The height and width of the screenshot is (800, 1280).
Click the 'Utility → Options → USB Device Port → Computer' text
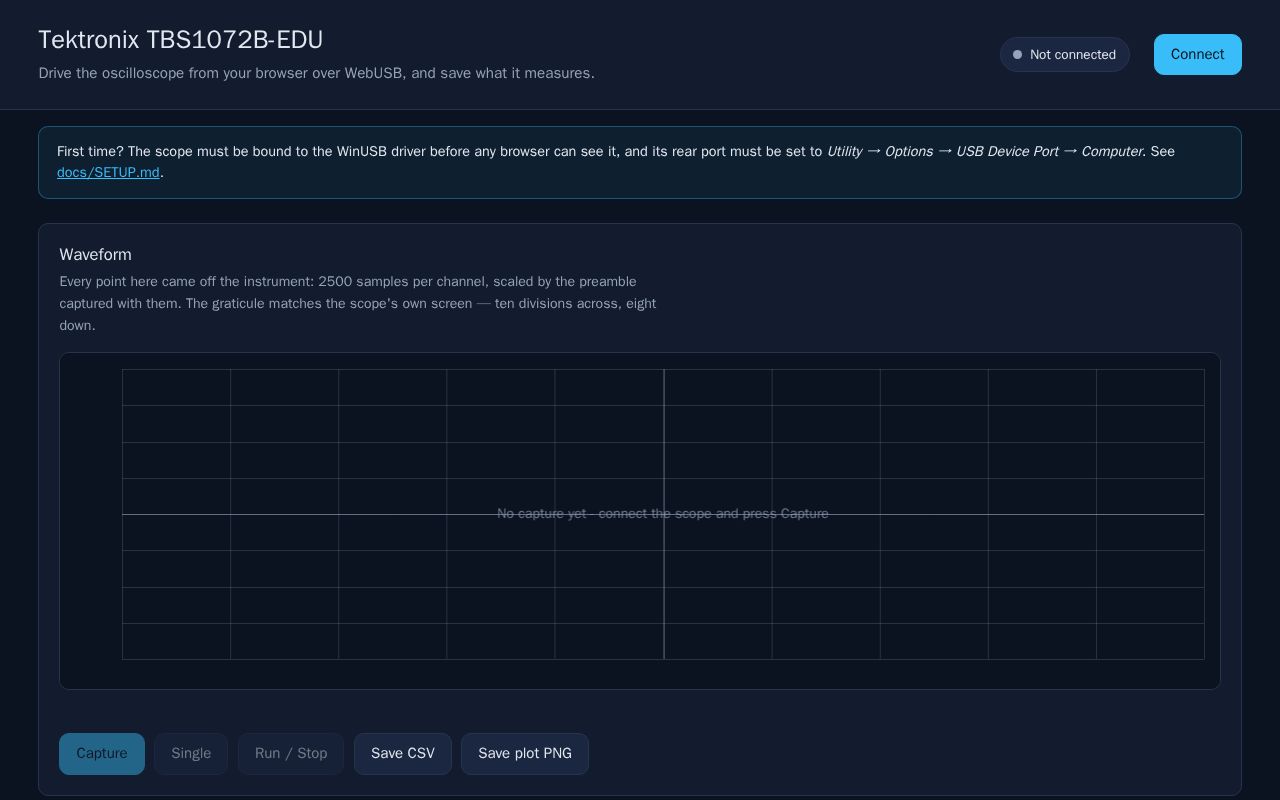pos(985,151)
